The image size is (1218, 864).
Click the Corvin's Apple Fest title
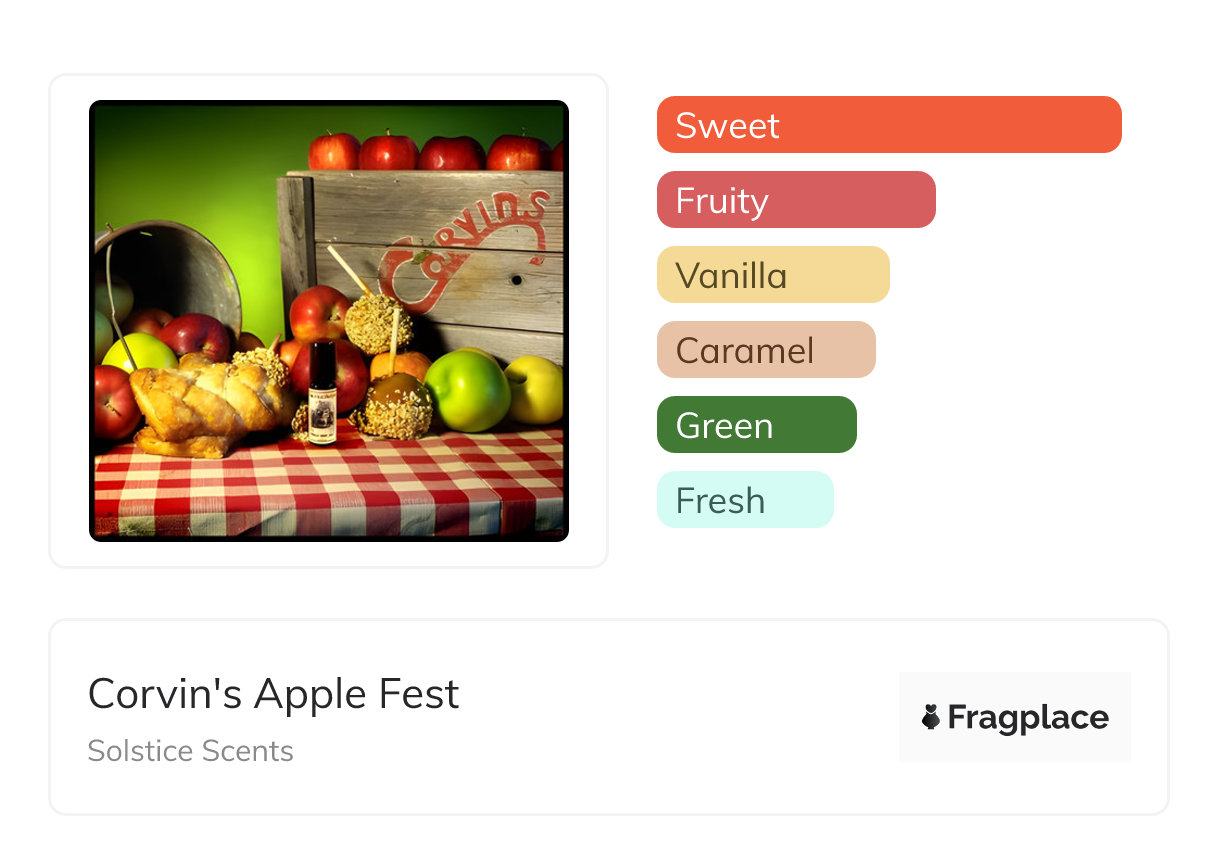pyautogui.click(x=273, y=694)
